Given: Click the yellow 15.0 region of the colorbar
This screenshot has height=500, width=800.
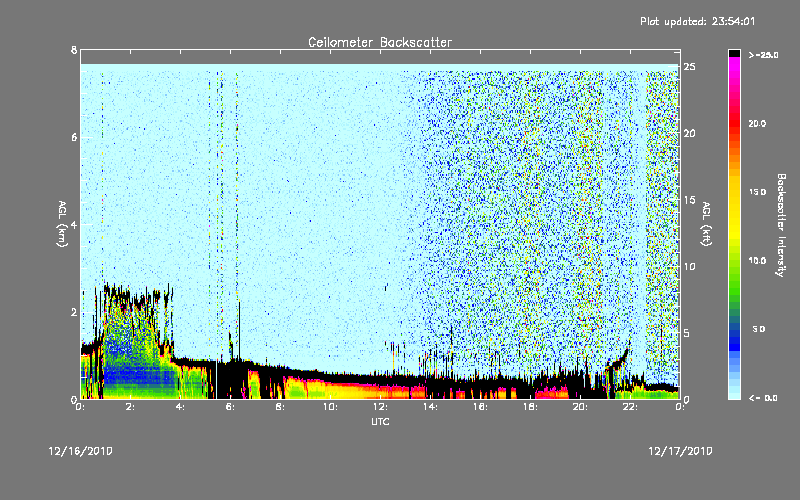Looking at the screenshot, I should [x=734, y=192].
